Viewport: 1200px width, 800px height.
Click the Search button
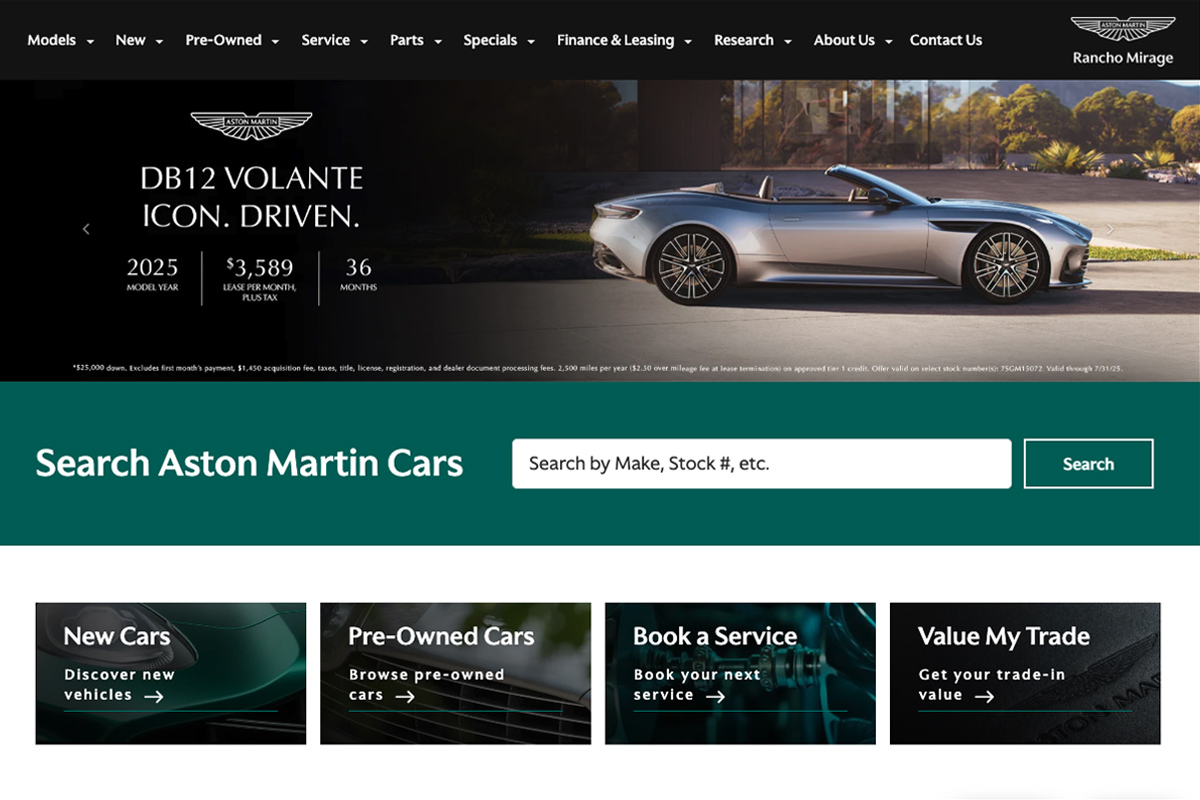[x=1088, y=464]
